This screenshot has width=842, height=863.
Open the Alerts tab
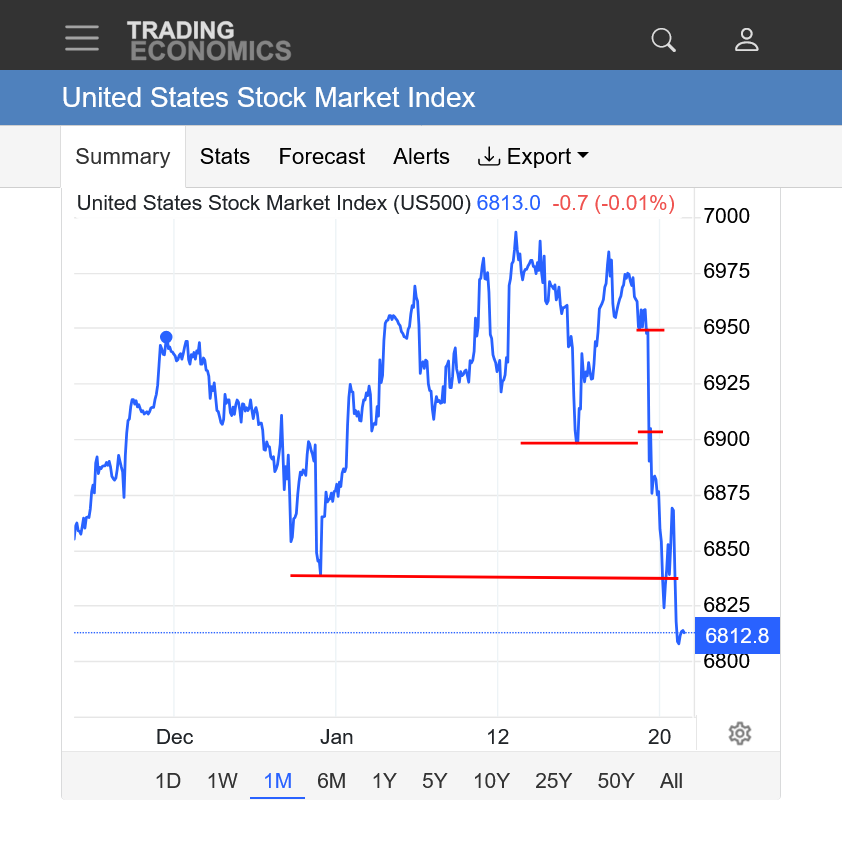tap(421, 157)
